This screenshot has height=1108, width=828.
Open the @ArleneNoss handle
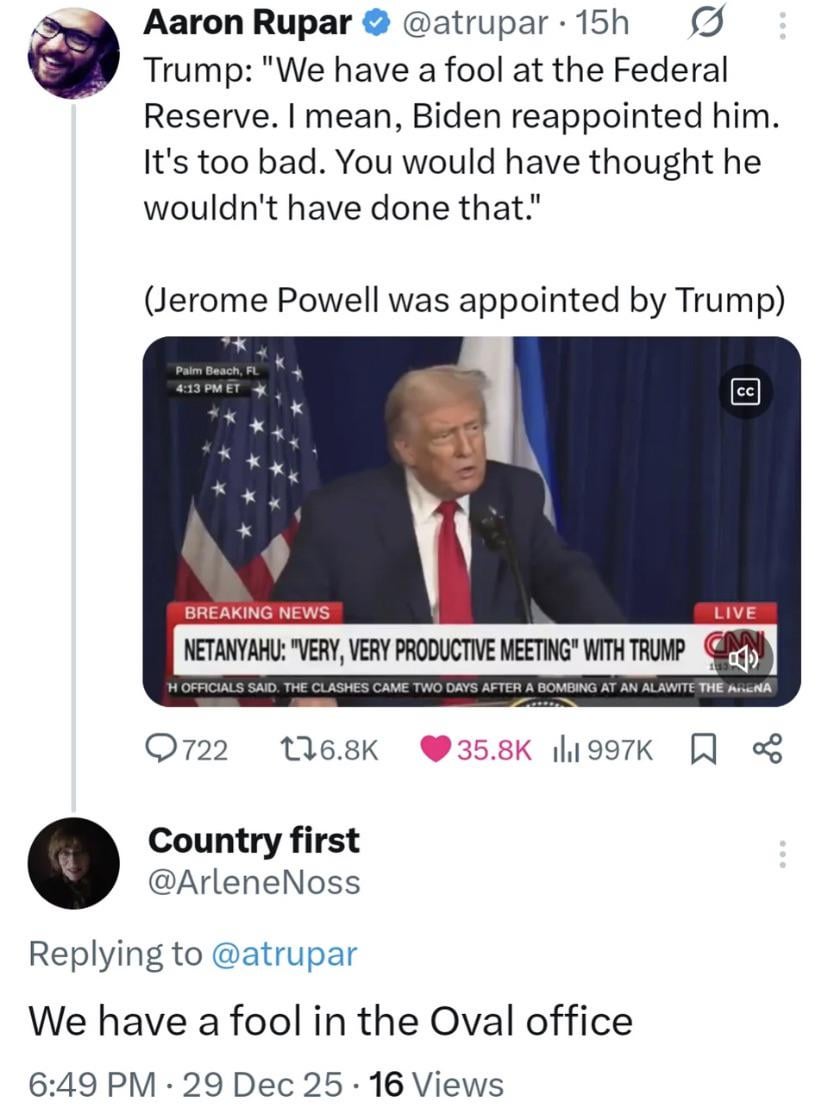(x=253, y=882)
